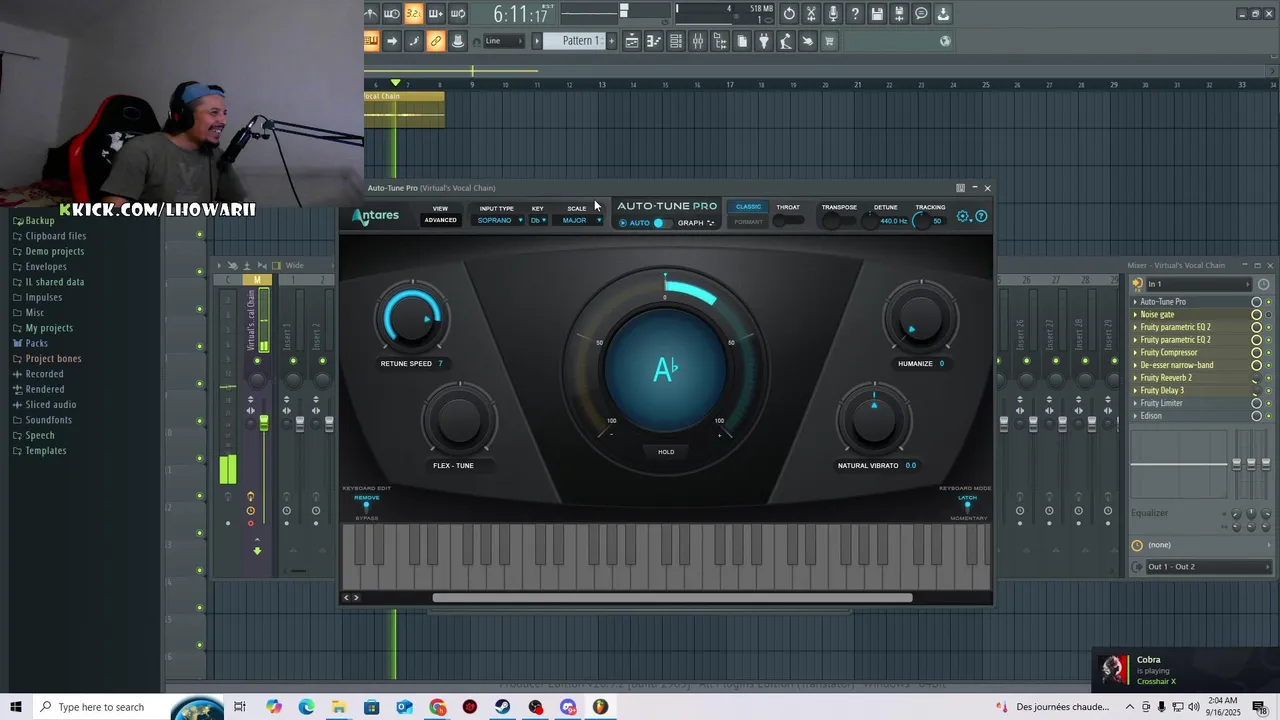The width and height of the screenshot is (1280, 720).
Task: Click the render export download icon
Action: (943, 13)
